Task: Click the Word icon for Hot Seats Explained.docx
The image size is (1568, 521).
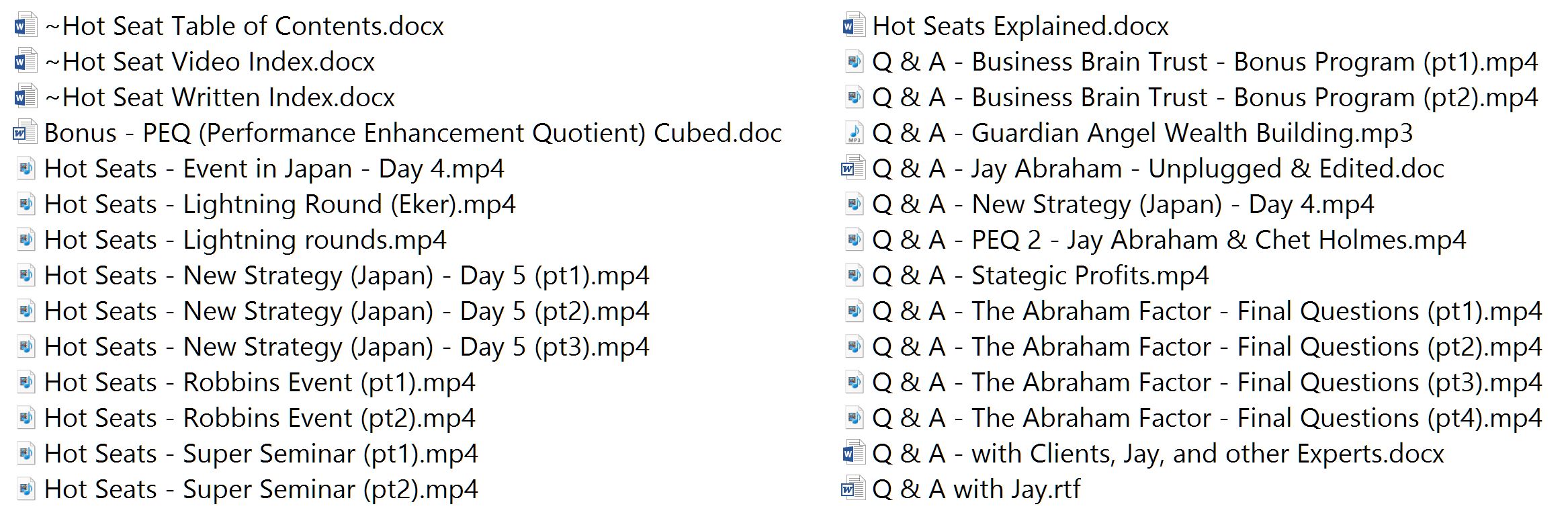Action: click(x=854, y=26)
